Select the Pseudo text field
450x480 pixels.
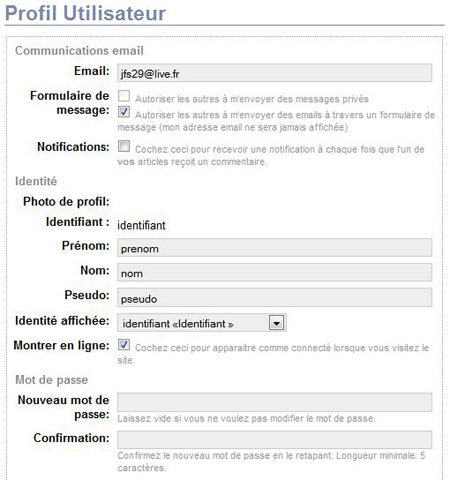pos(274,297)
